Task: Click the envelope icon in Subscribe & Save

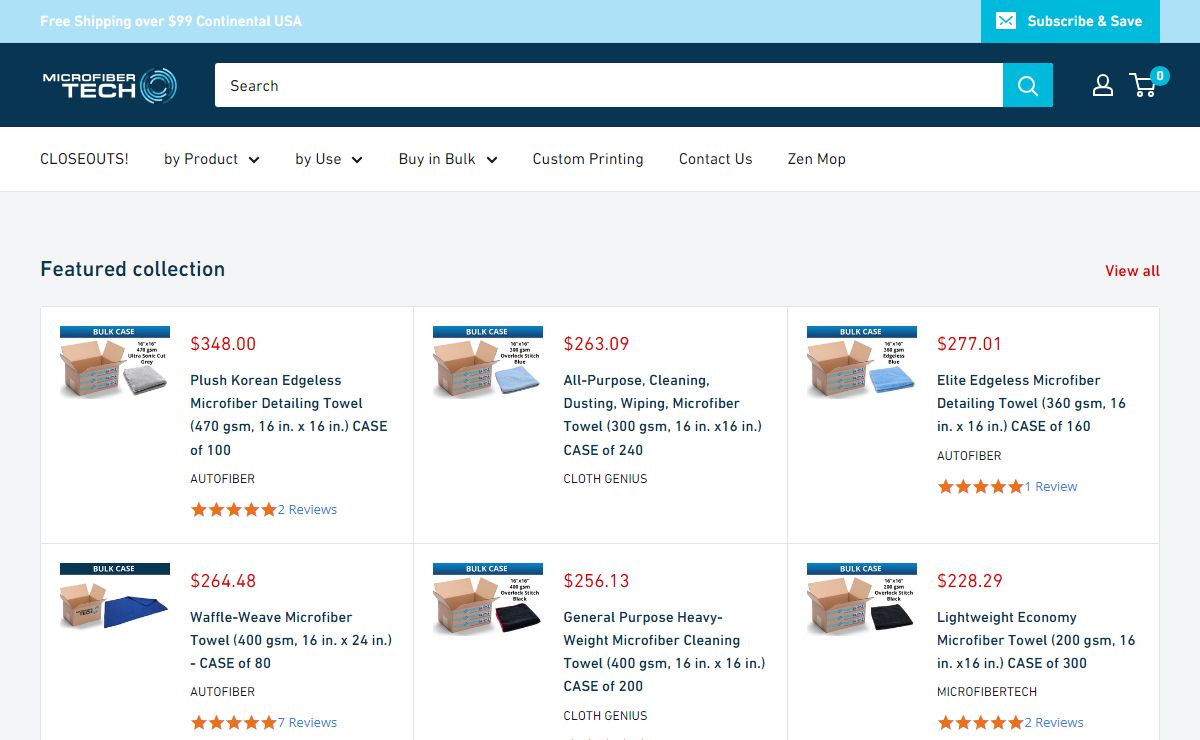Action: coord(1006,21)
